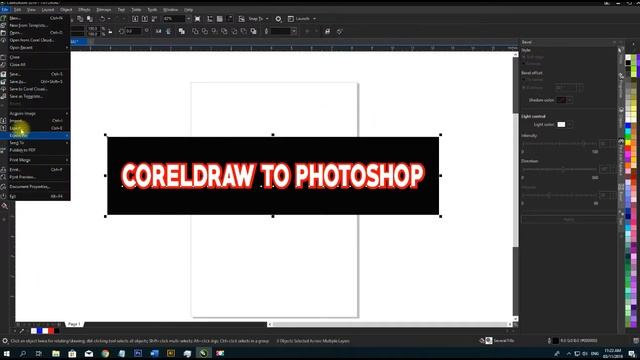The width and height of the screenshot is (640, 360).
Task: Click the Altitude slider in the Bevel docker
Action: (x=559, y=195)
